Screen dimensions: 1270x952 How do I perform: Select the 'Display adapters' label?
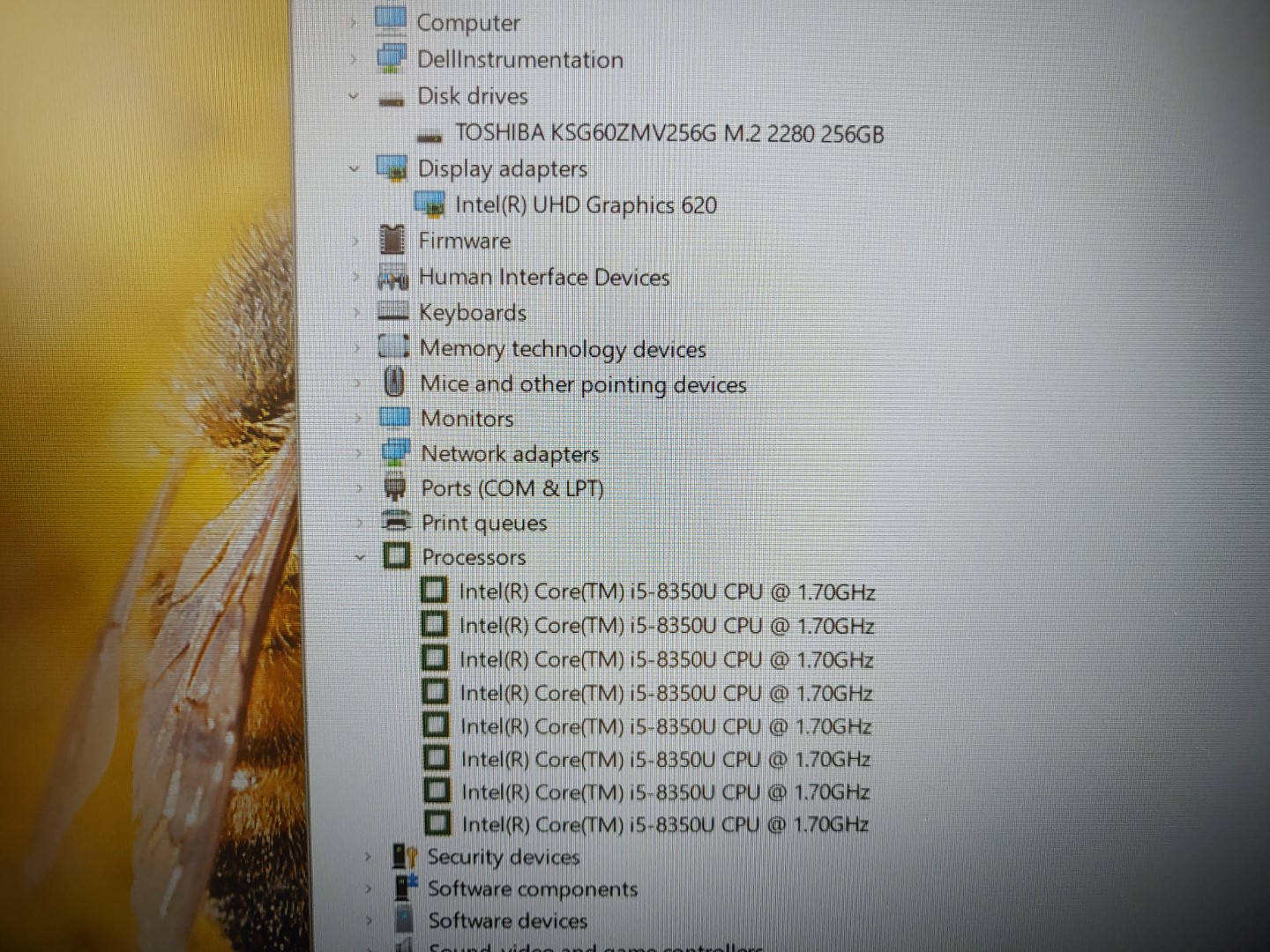coord(503,168)
